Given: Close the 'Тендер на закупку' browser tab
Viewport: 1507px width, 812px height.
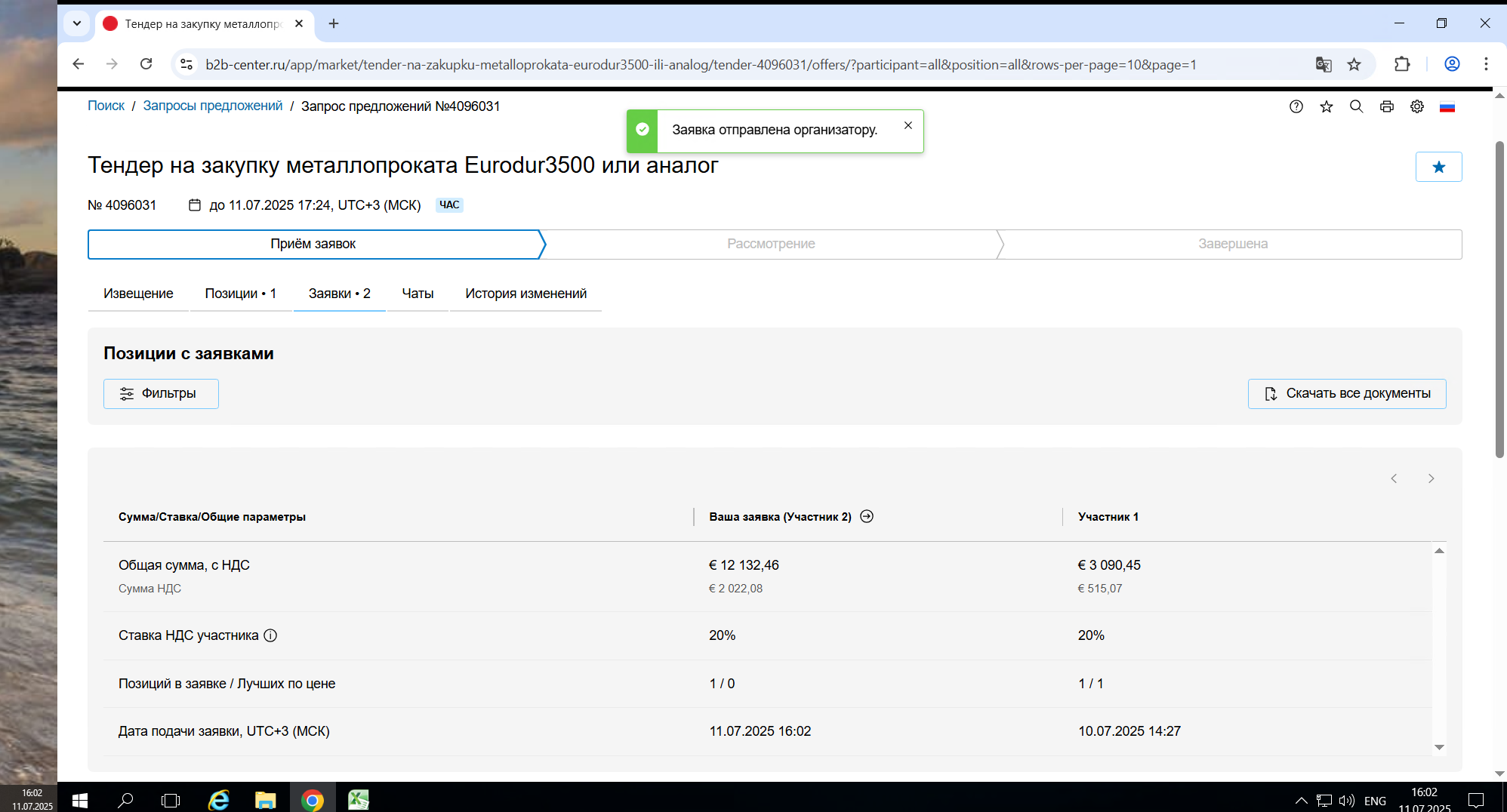Looking at the screenshot, I should click(x=299, y=23).
